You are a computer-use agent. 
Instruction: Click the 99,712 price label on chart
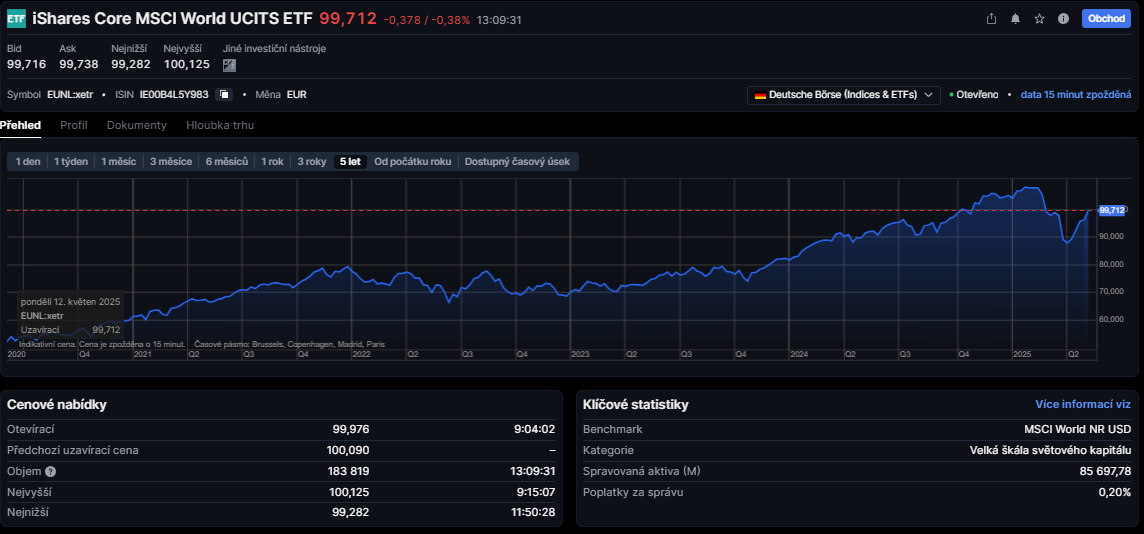[1112, 210]
